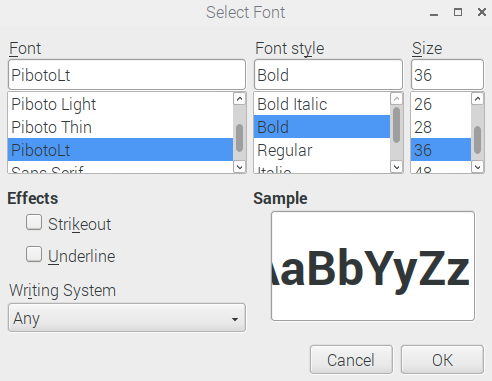The height and width of the screenshot is (381, 492).
Task: Click the Cancel button
Action: point(351,360)
